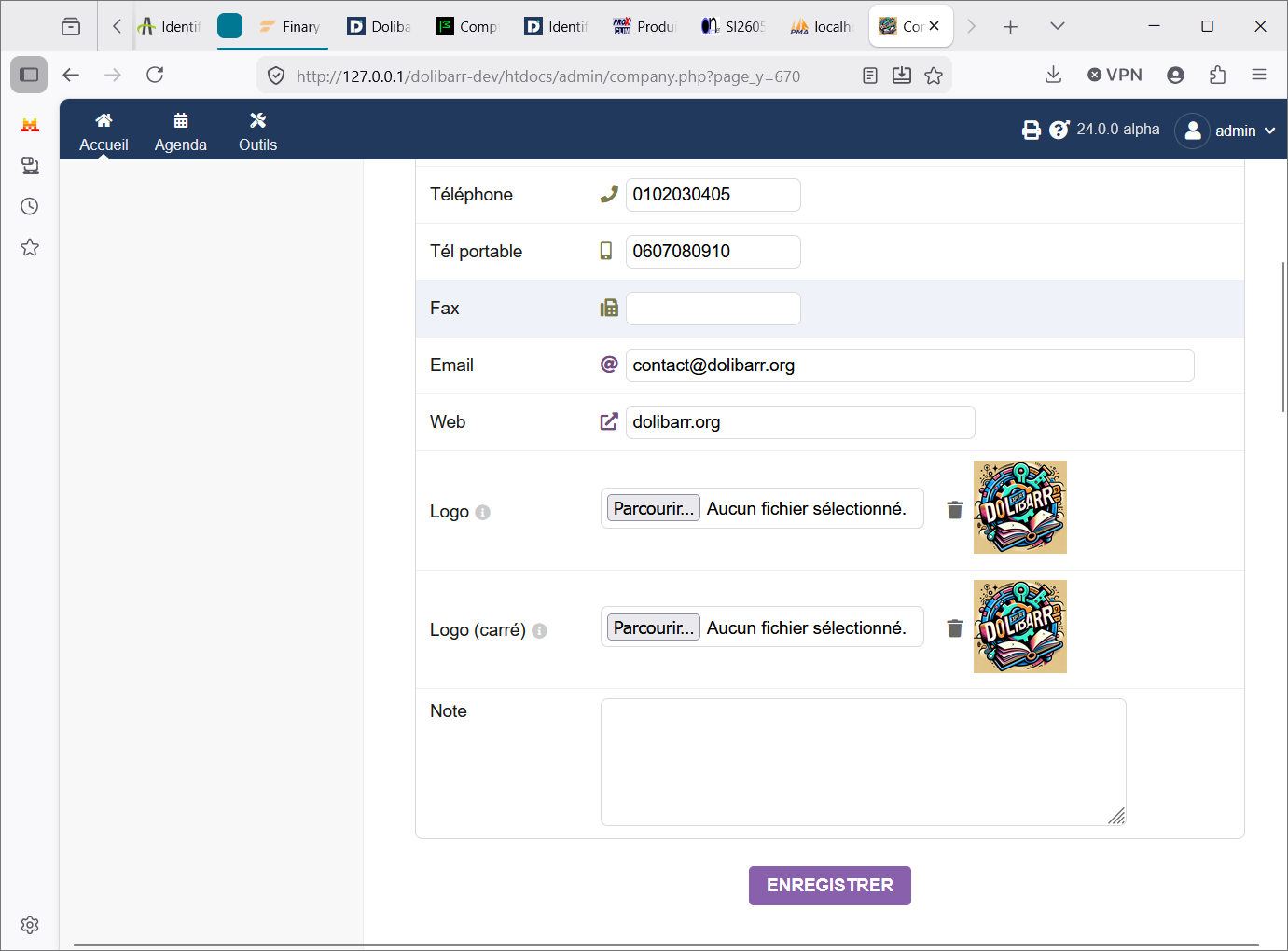Open browser downloads icon
The height and width of the screenshot is (951, 1288).
(1053, 75)
